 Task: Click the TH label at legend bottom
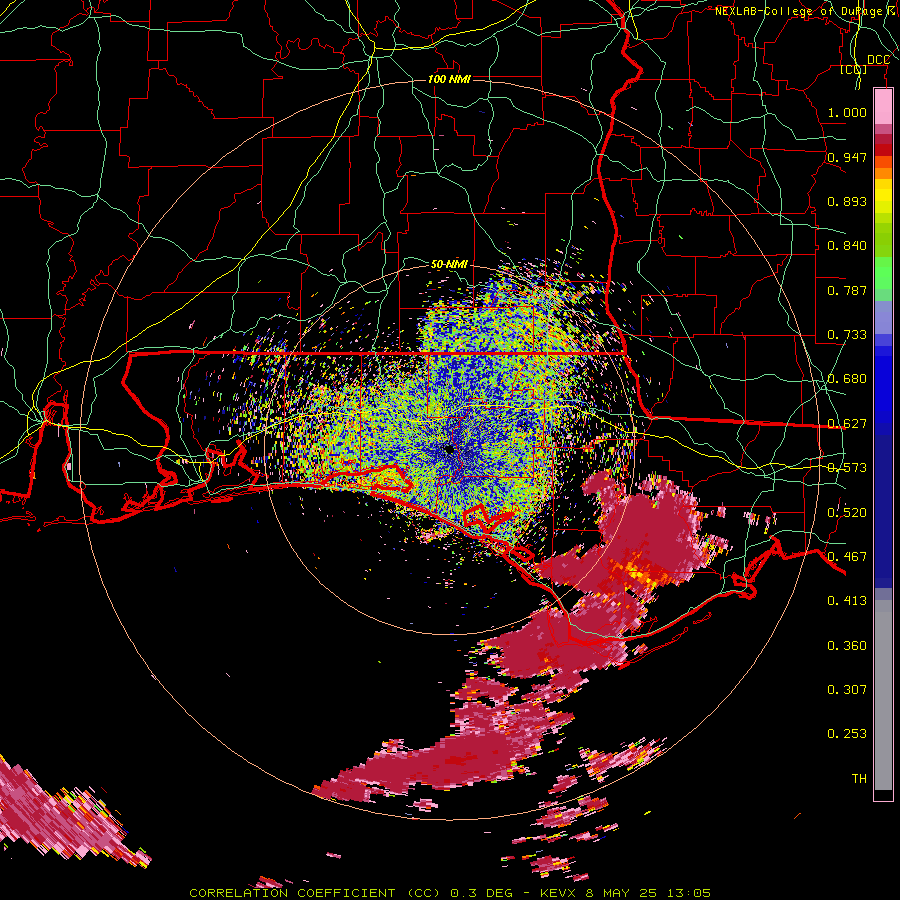859,779
